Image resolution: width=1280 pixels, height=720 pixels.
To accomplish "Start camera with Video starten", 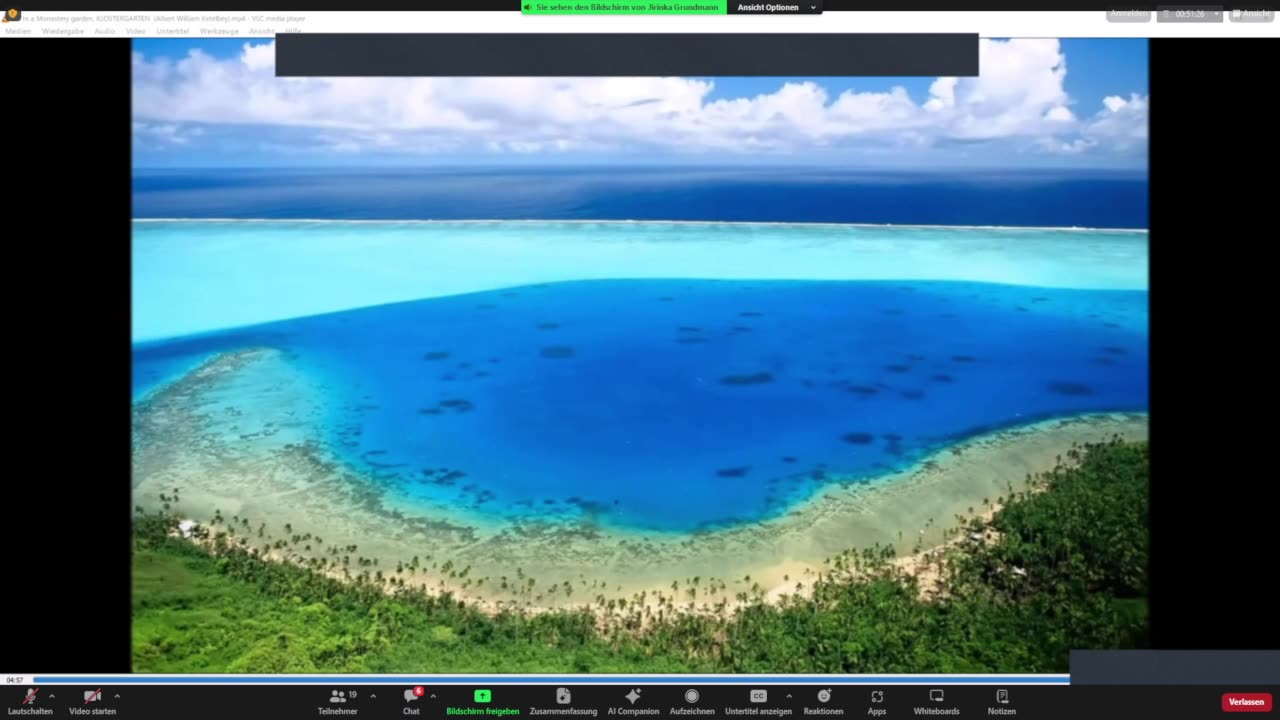I will pos(92,702).
